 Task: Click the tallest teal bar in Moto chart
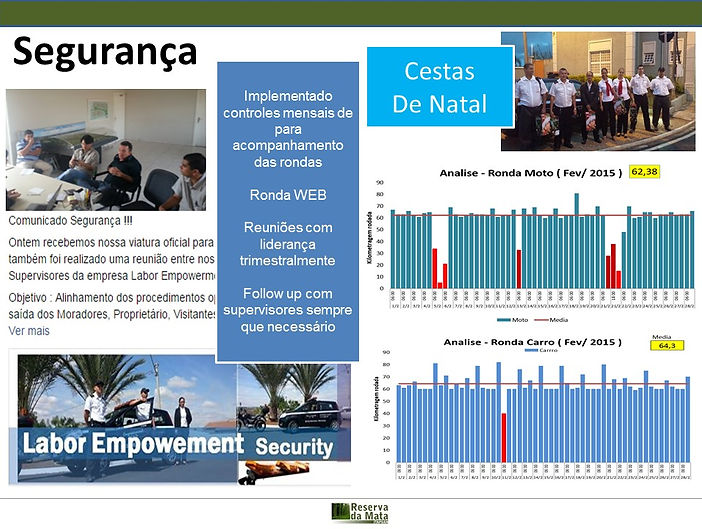pyautogui.click(x=577, y=241)
